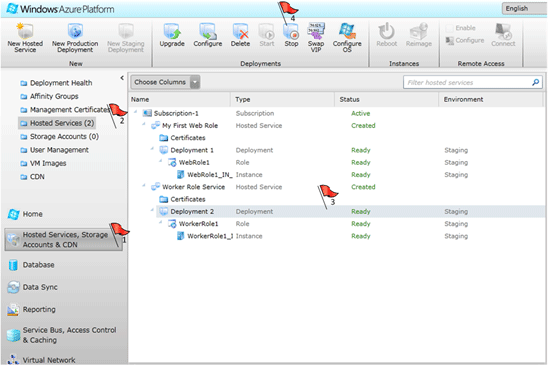Toggle the Remote Access Enable checkbox
This screenshot has width=548, height=365.
click(x=449, y=28)
